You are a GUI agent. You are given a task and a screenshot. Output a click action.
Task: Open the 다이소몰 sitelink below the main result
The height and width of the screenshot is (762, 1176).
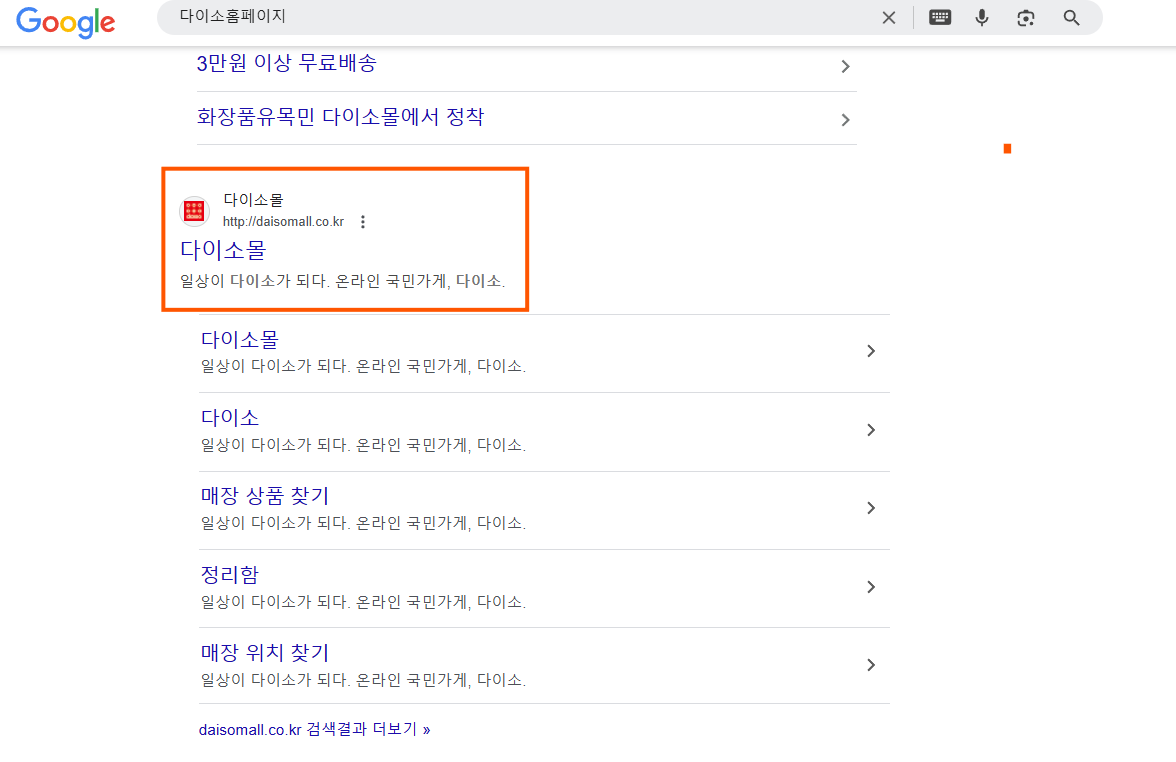(x=240, y=340)
